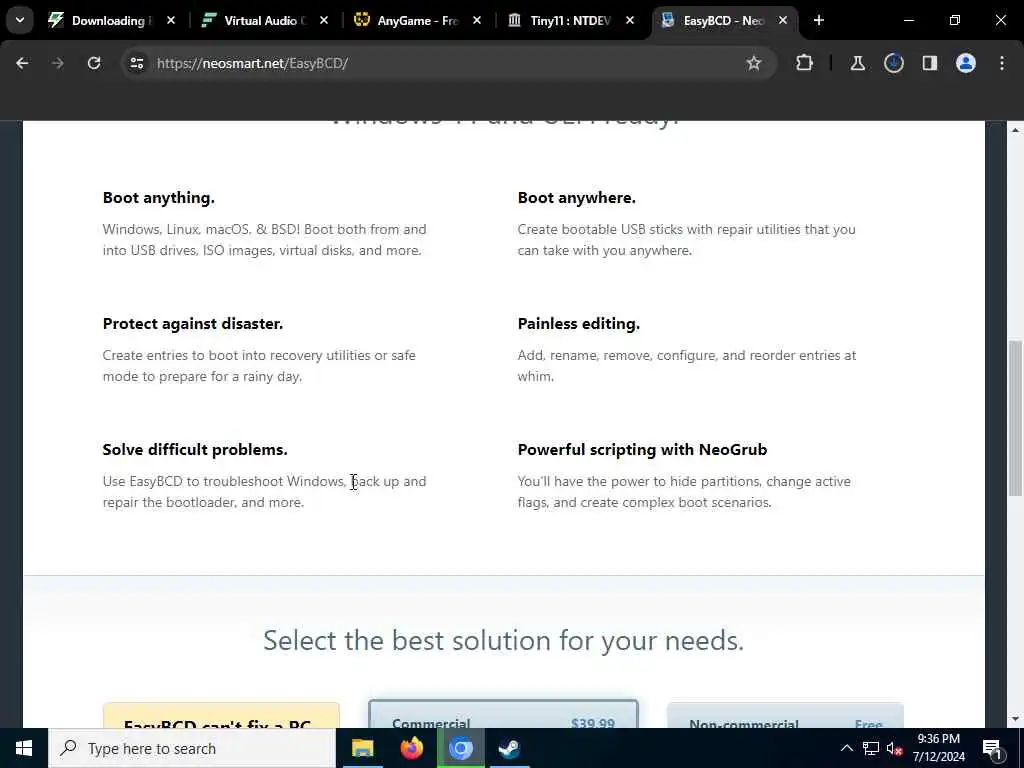The image size is (1024, 768).
Task: Open the Chrome three-dot menu
Action: point(1002,63)
